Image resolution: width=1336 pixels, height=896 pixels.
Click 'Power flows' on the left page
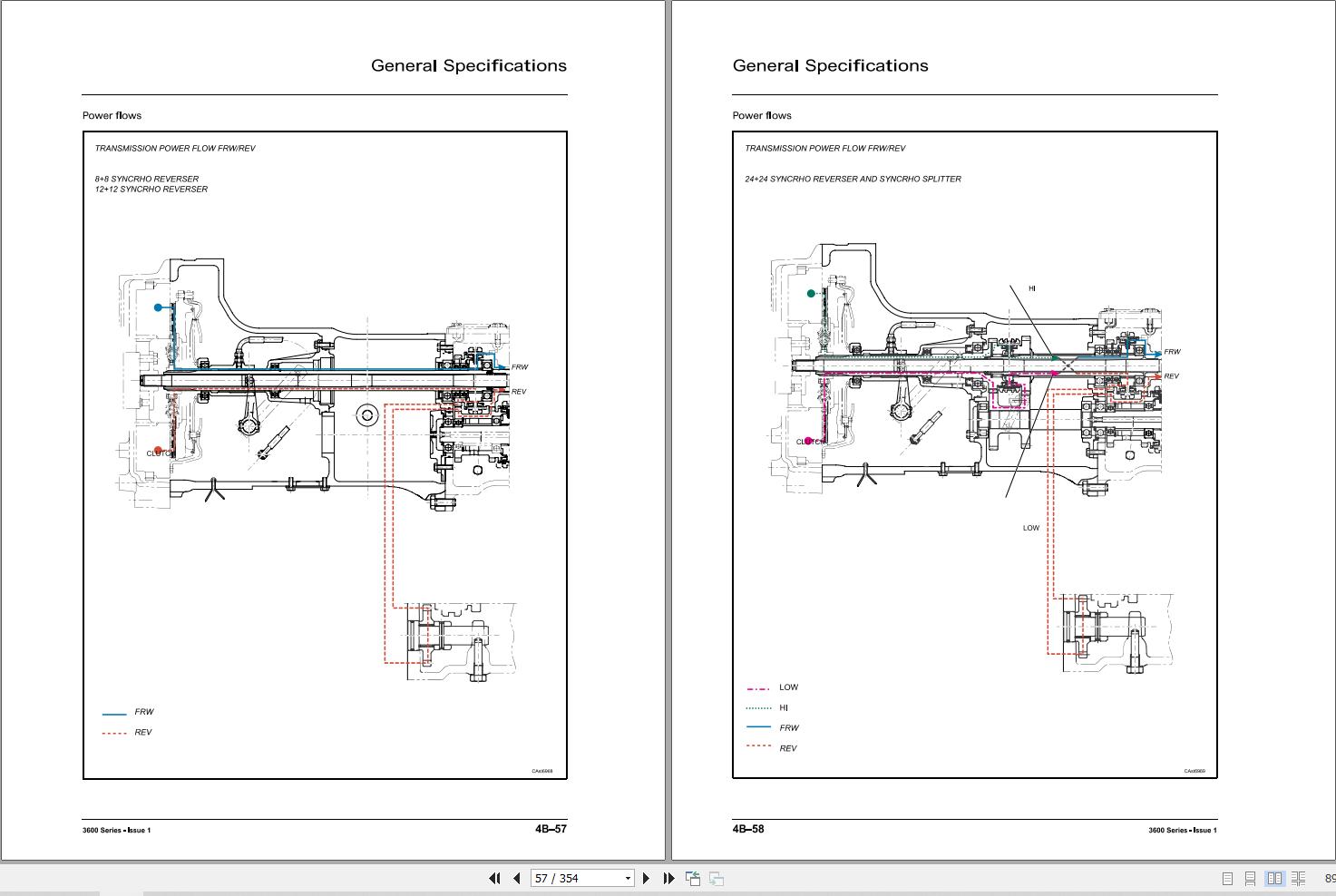coord(112,115)
